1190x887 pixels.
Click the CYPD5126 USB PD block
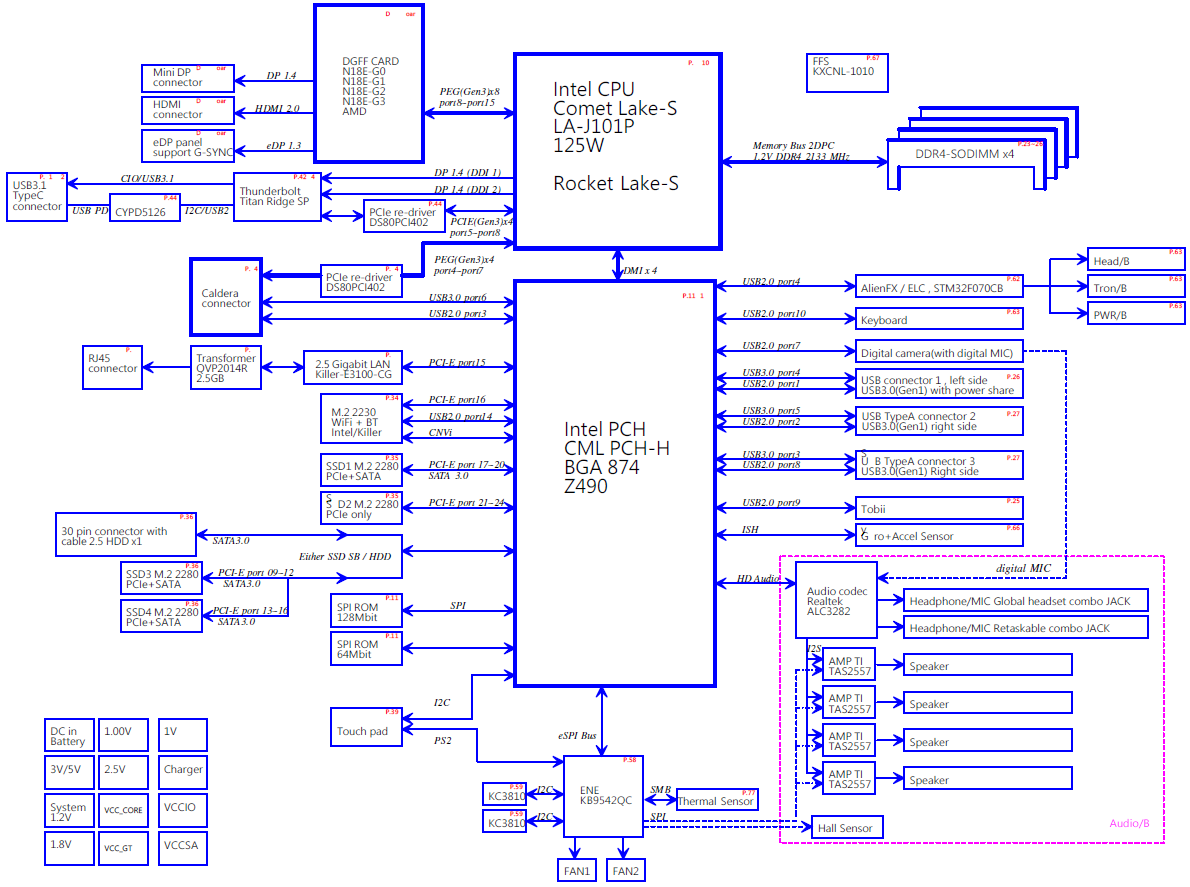pos(138,211)
